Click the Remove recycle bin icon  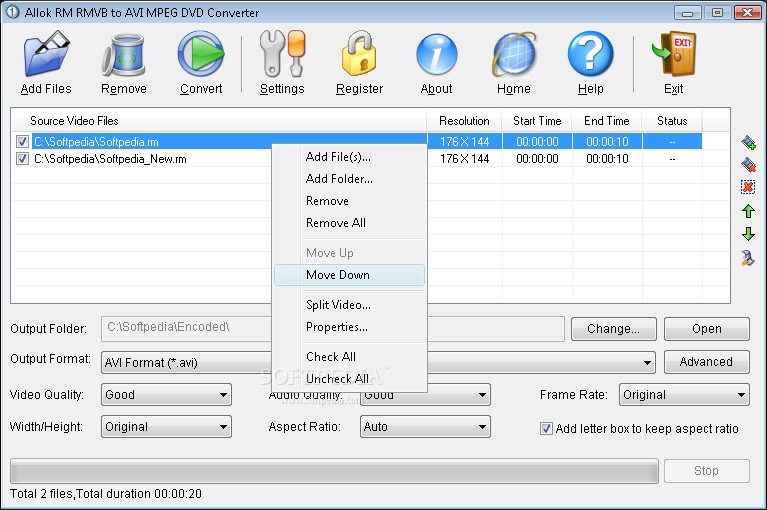pyautogui.click(x=124, y=55)
